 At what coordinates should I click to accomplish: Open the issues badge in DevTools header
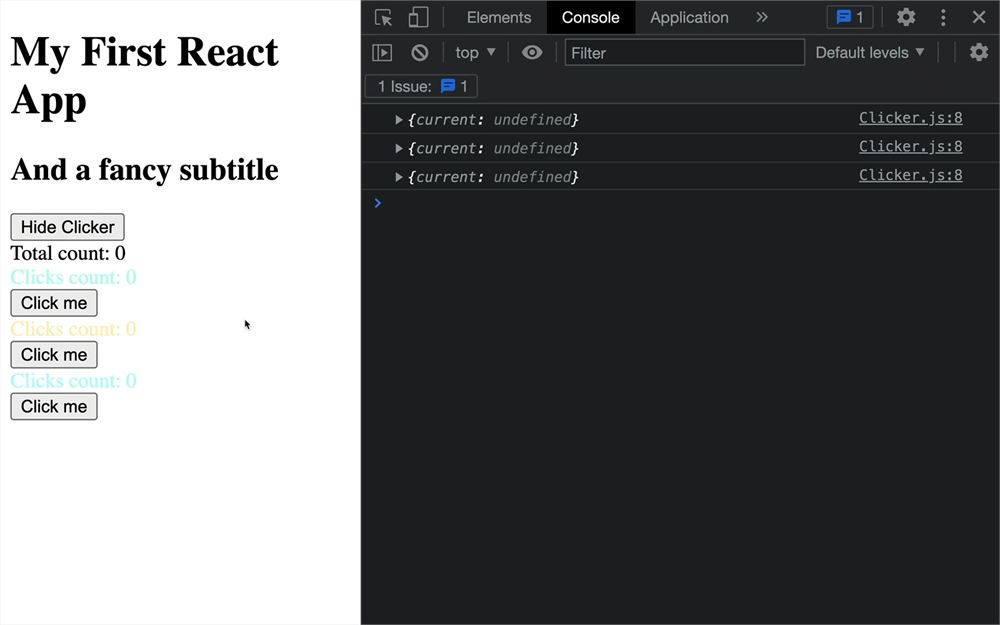(x=849, y=17)
